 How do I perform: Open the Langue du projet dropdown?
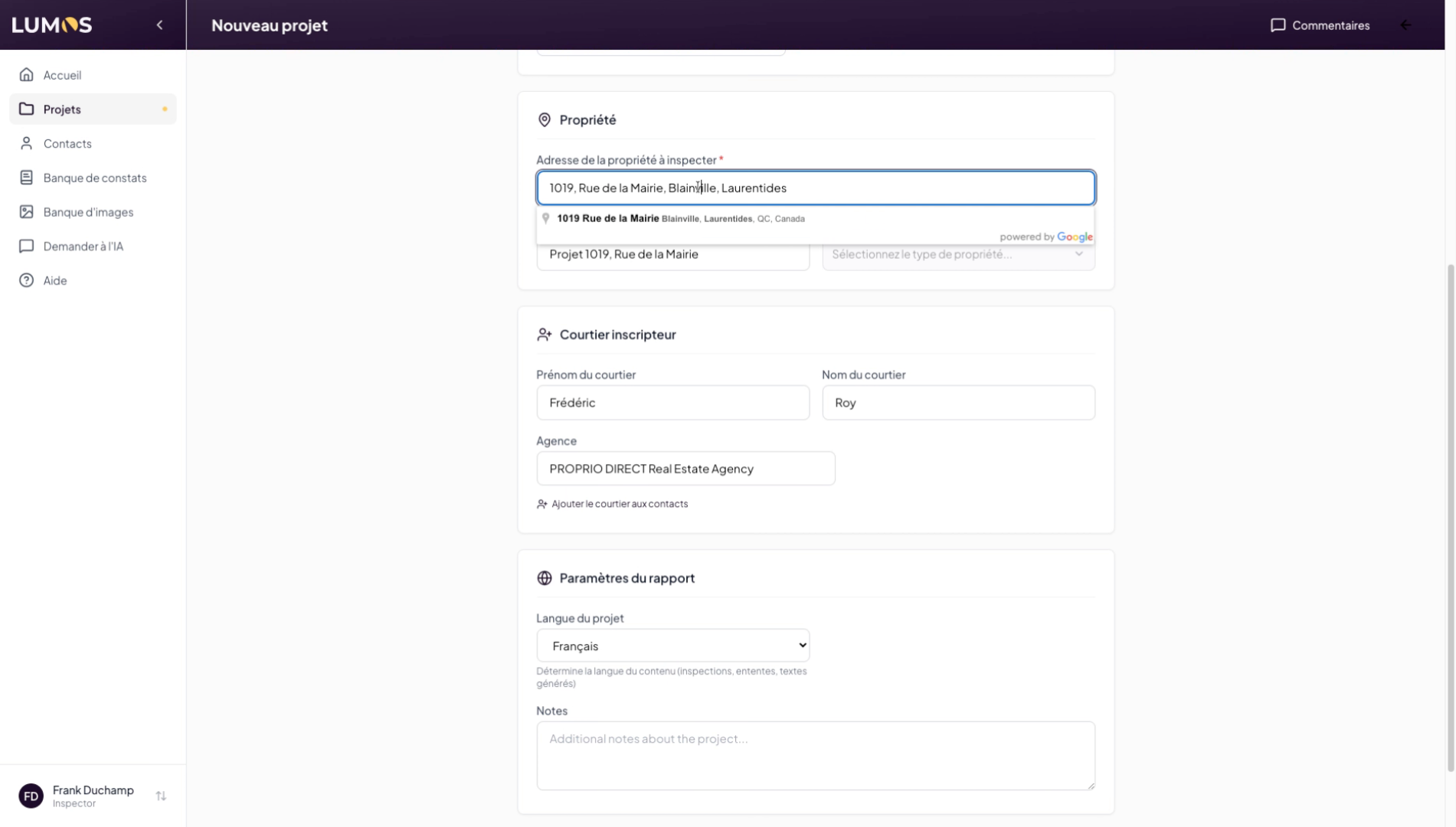coord(672,646)
